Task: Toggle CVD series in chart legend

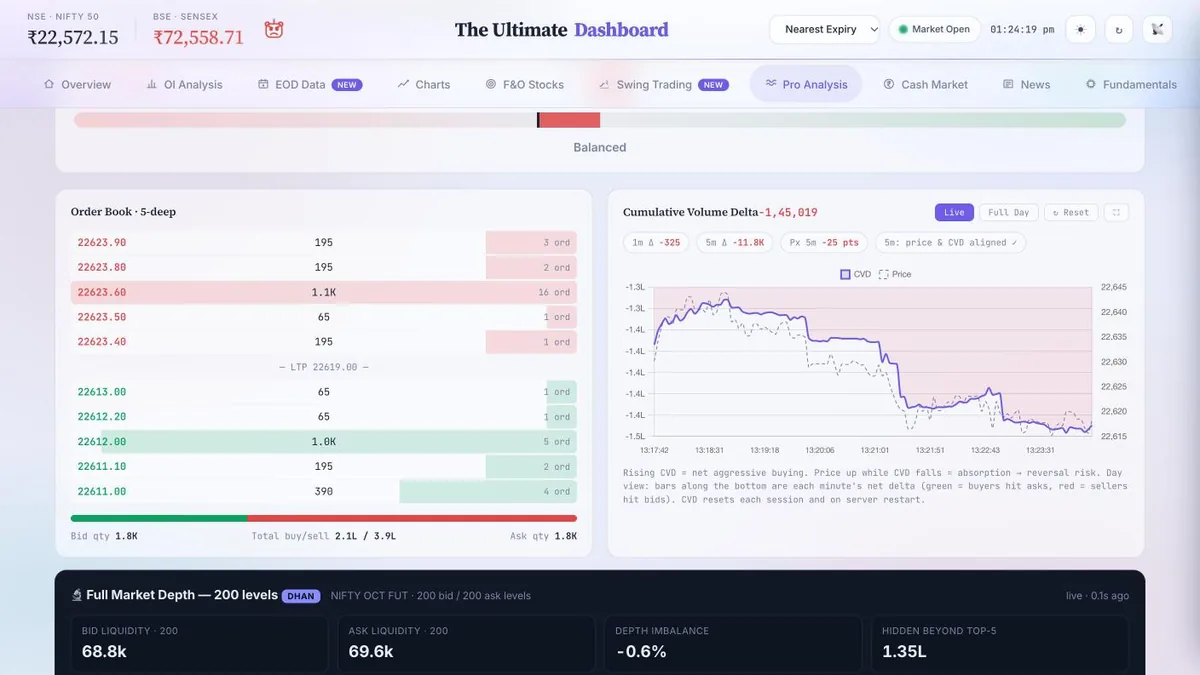Action: pos(855,274)
